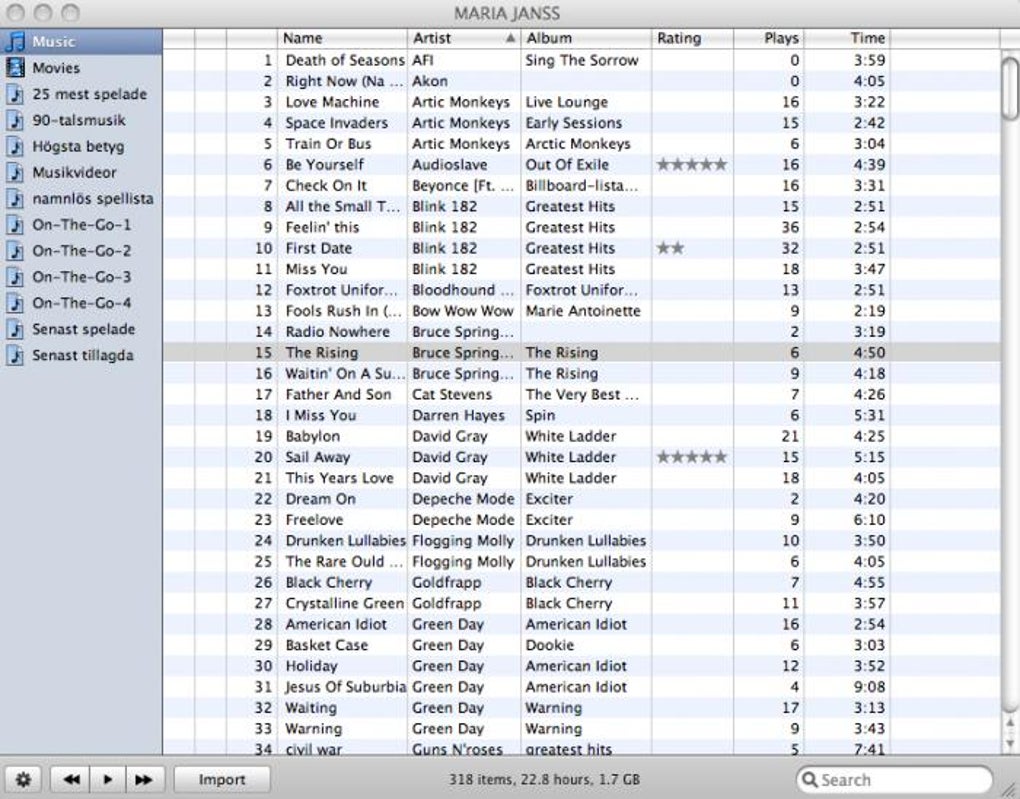Start playback with the play button
This screenshot has height=799, width=1020.
[107, 779]
